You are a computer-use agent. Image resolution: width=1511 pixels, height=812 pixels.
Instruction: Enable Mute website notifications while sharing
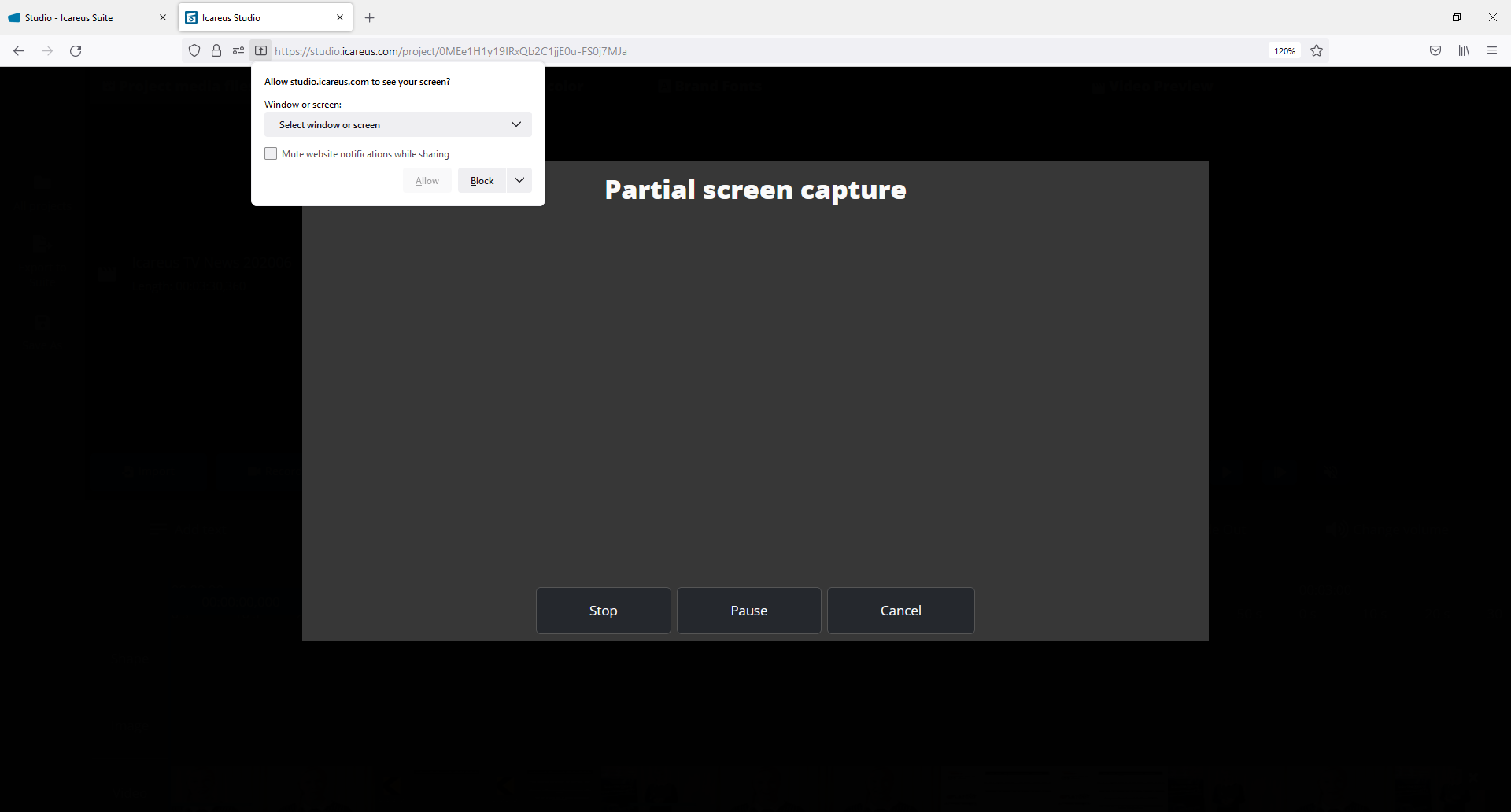coord(272,154)
